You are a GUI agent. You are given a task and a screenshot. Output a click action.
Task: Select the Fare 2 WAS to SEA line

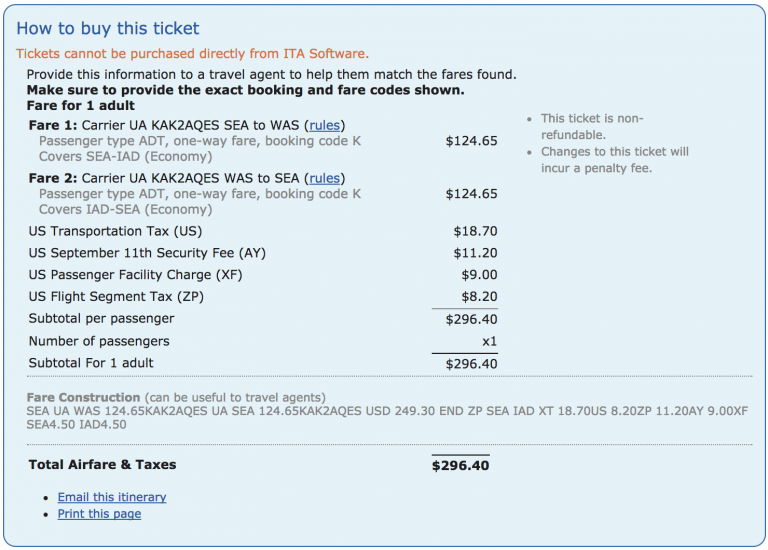[x=170, y=178]
